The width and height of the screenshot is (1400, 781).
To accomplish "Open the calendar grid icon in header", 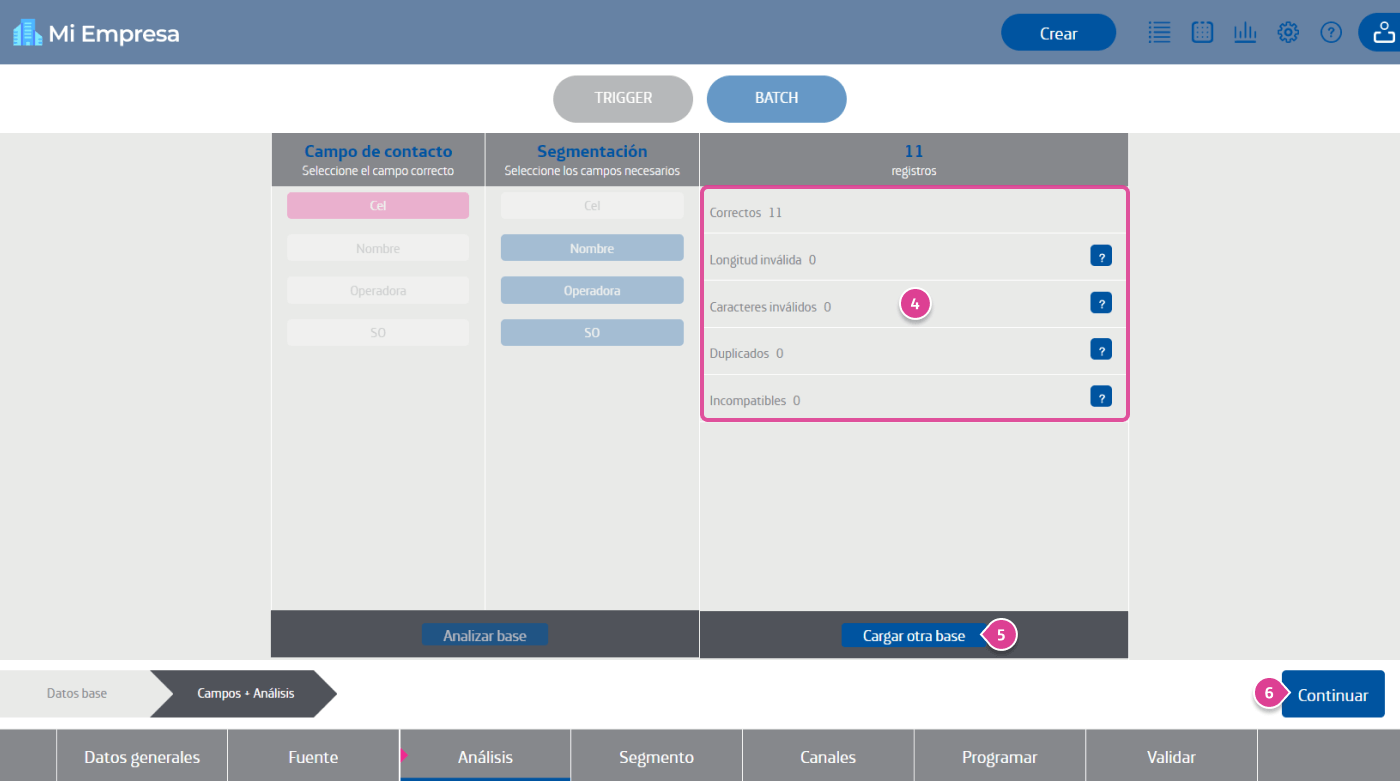I will (x=1202, y=32).
